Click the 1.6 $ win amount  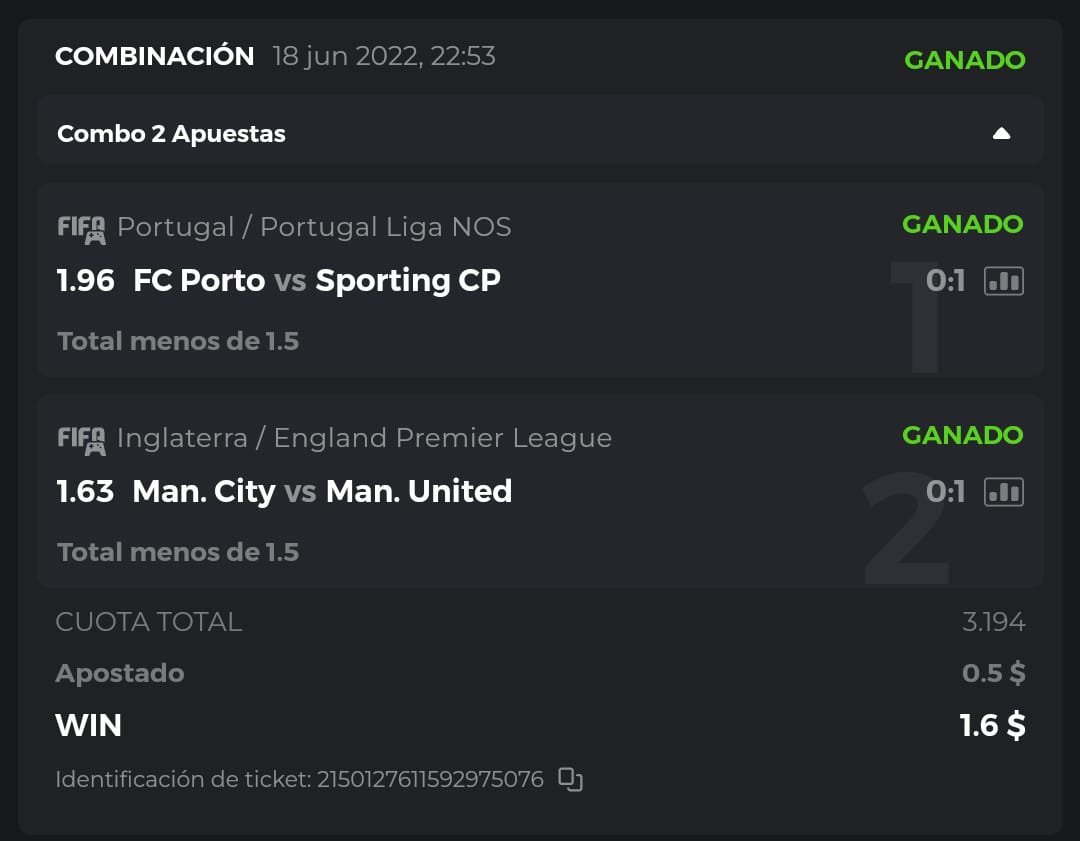tap(992, 725)
